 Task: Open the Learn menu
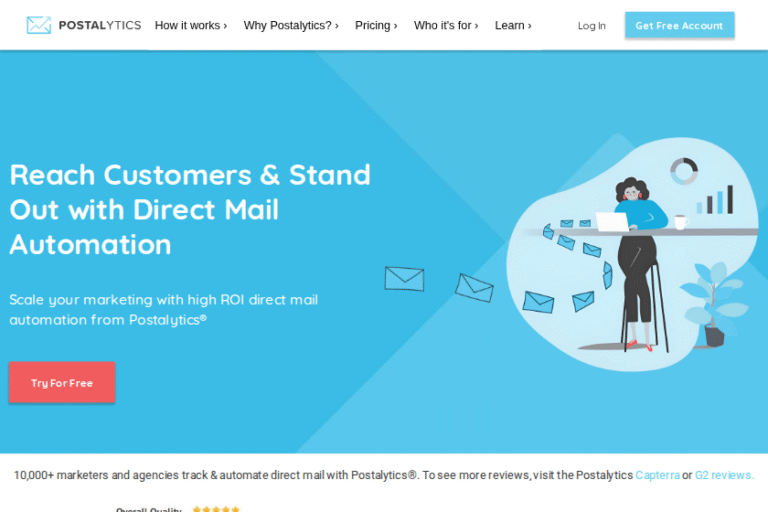point(513,25)
